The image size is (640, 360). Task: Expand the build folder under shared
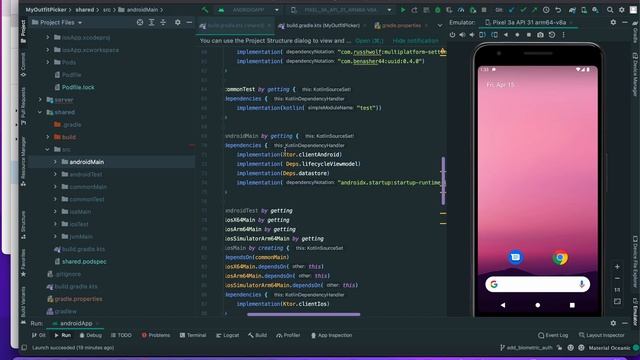click(48, 137)
